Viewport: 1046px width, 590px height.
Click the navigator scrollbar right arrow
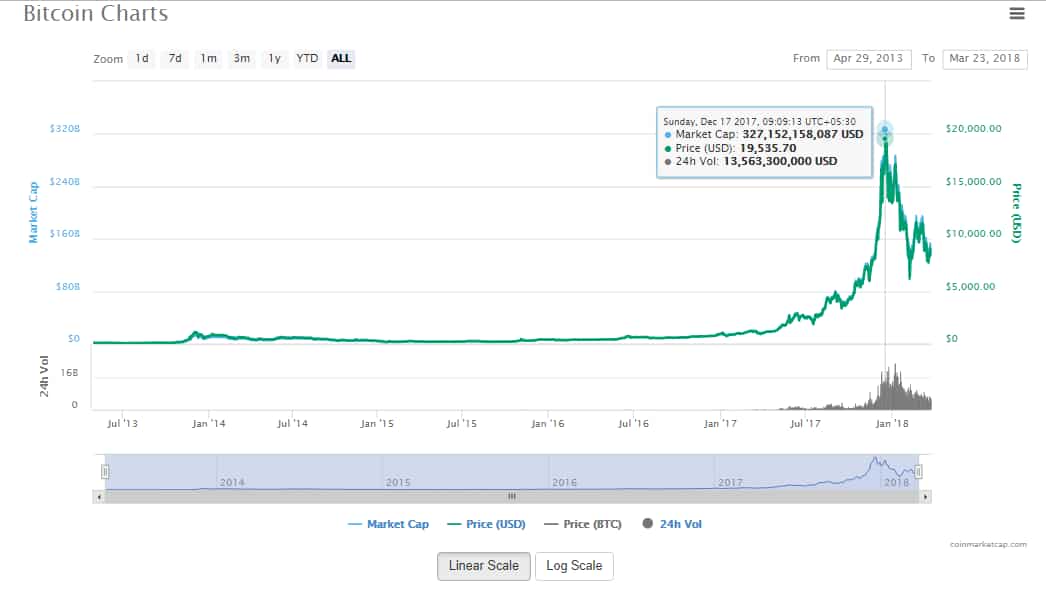[925, 497]
